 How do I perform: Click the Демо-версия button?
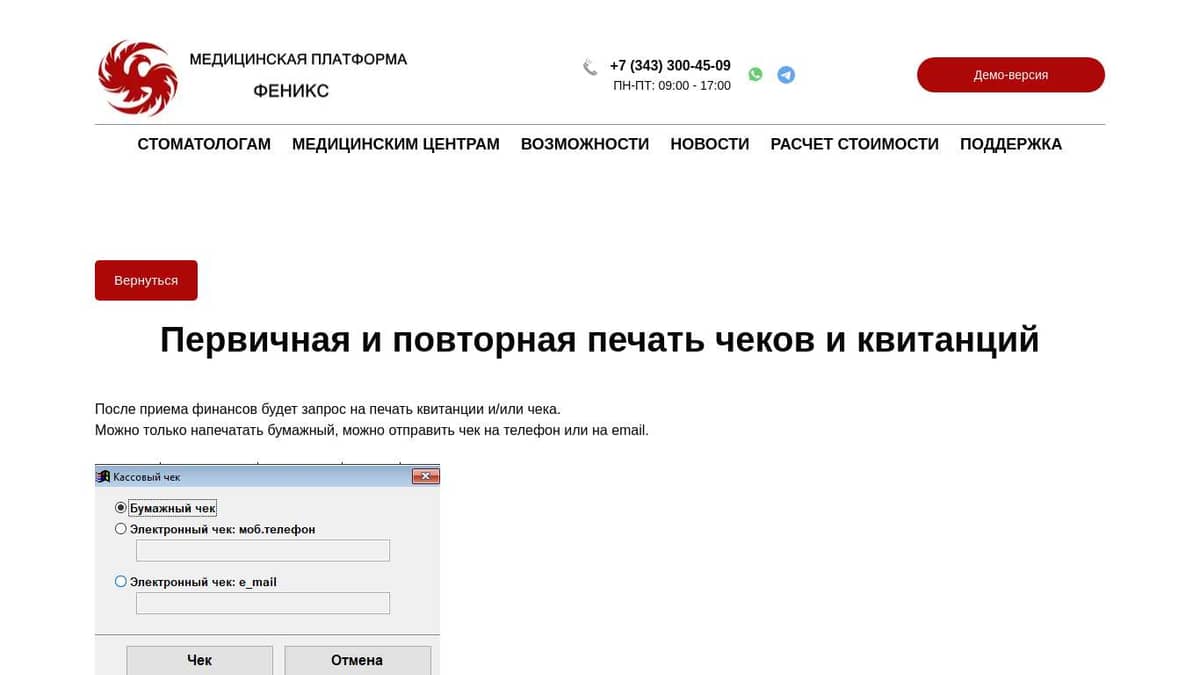(x=1010, y=74)
